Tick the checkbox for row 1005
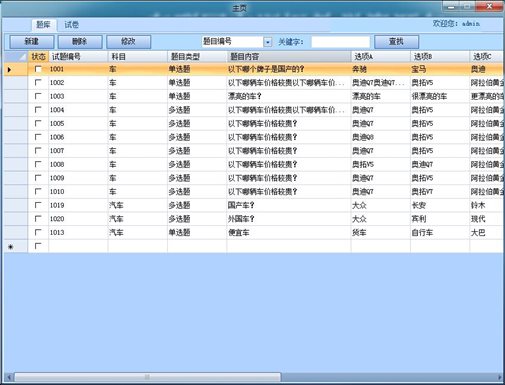The height and width of the screenshot is (385, 505). (x=38, y=123)
